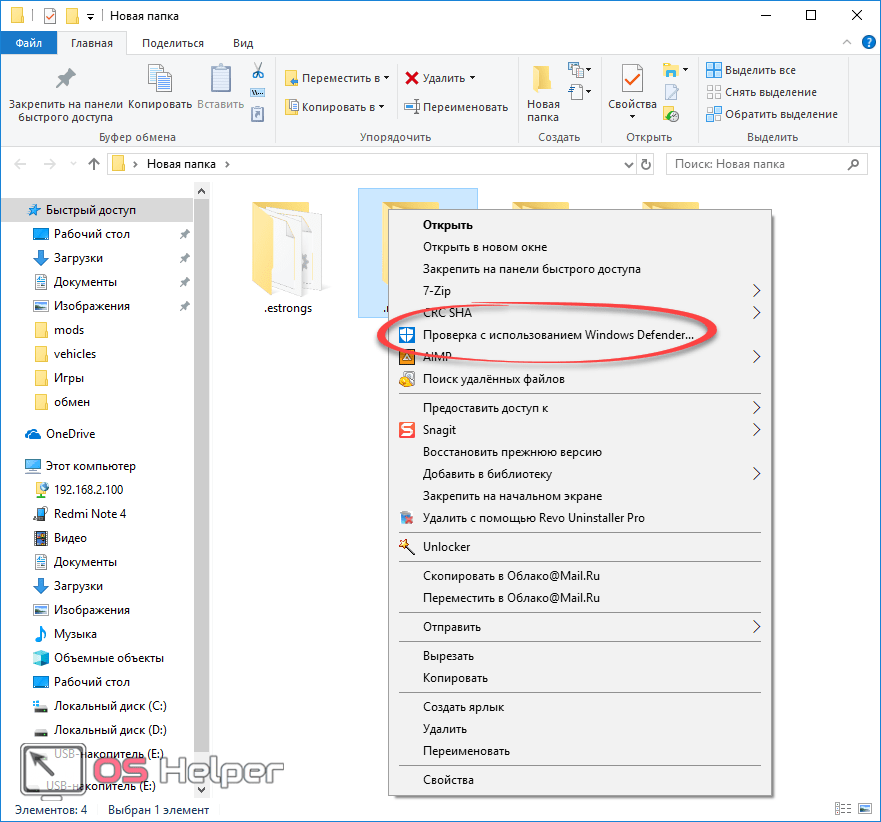The height and width of the screenshot is (822, 881).
Task: Click the Rename button in ribbon
Action: [x=456, y=107]
